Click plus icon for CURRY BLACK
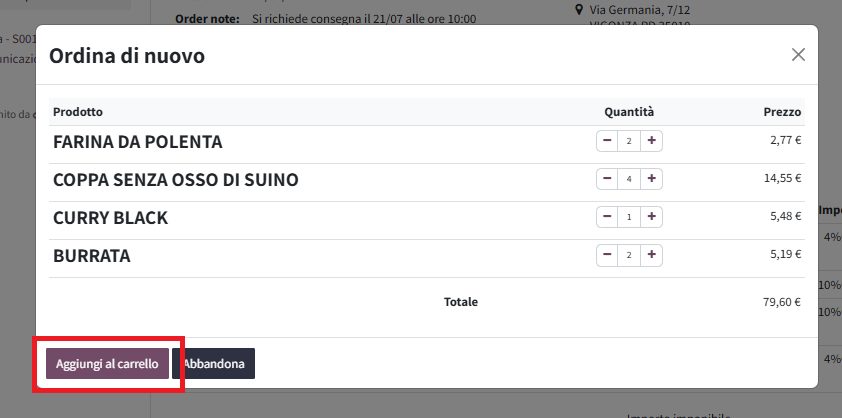842x418 pixels. click(651, 217)
